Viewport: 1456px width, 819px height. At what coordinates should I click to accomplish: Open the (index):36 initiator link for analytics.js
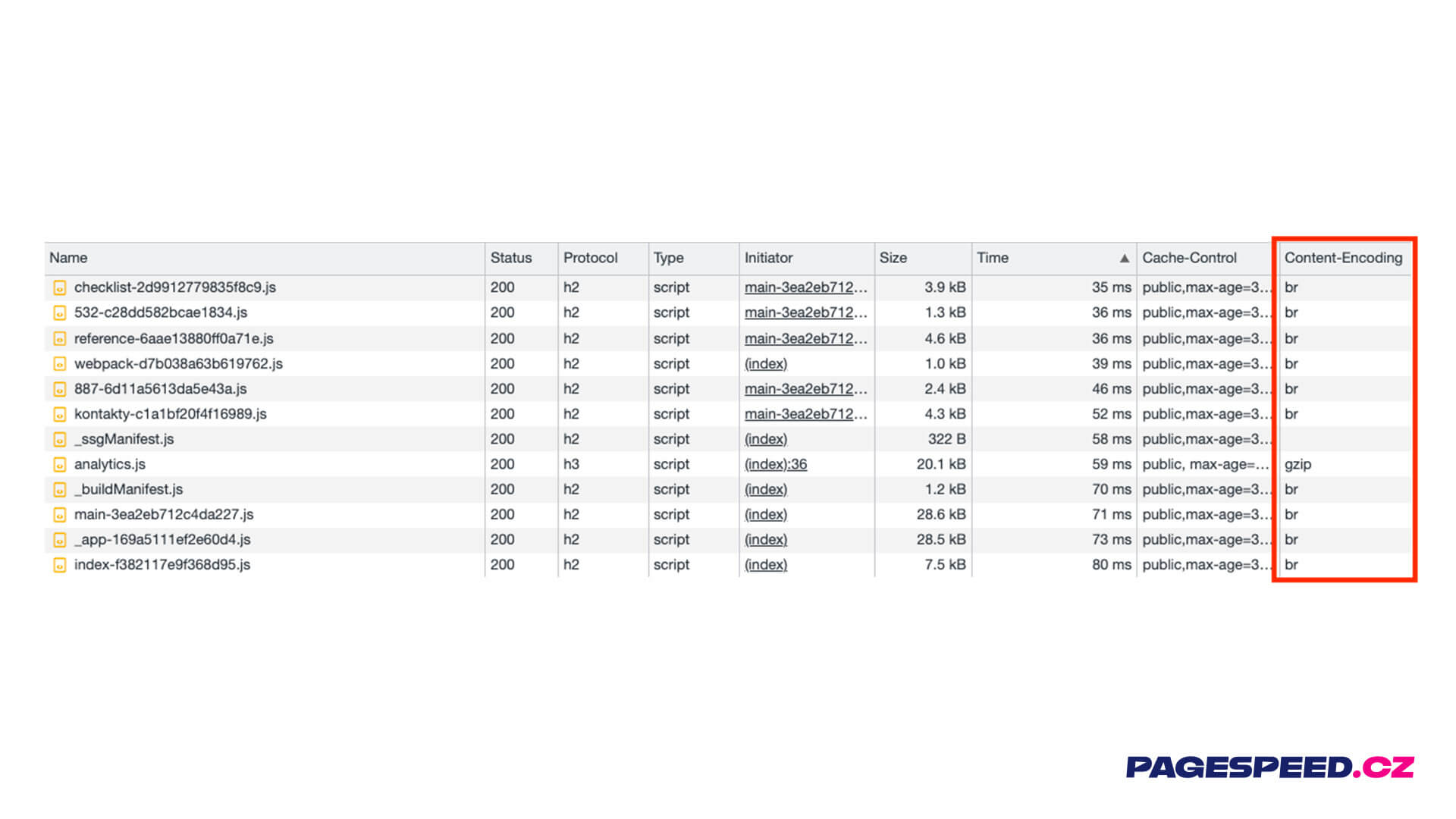(x=775, y=464)
